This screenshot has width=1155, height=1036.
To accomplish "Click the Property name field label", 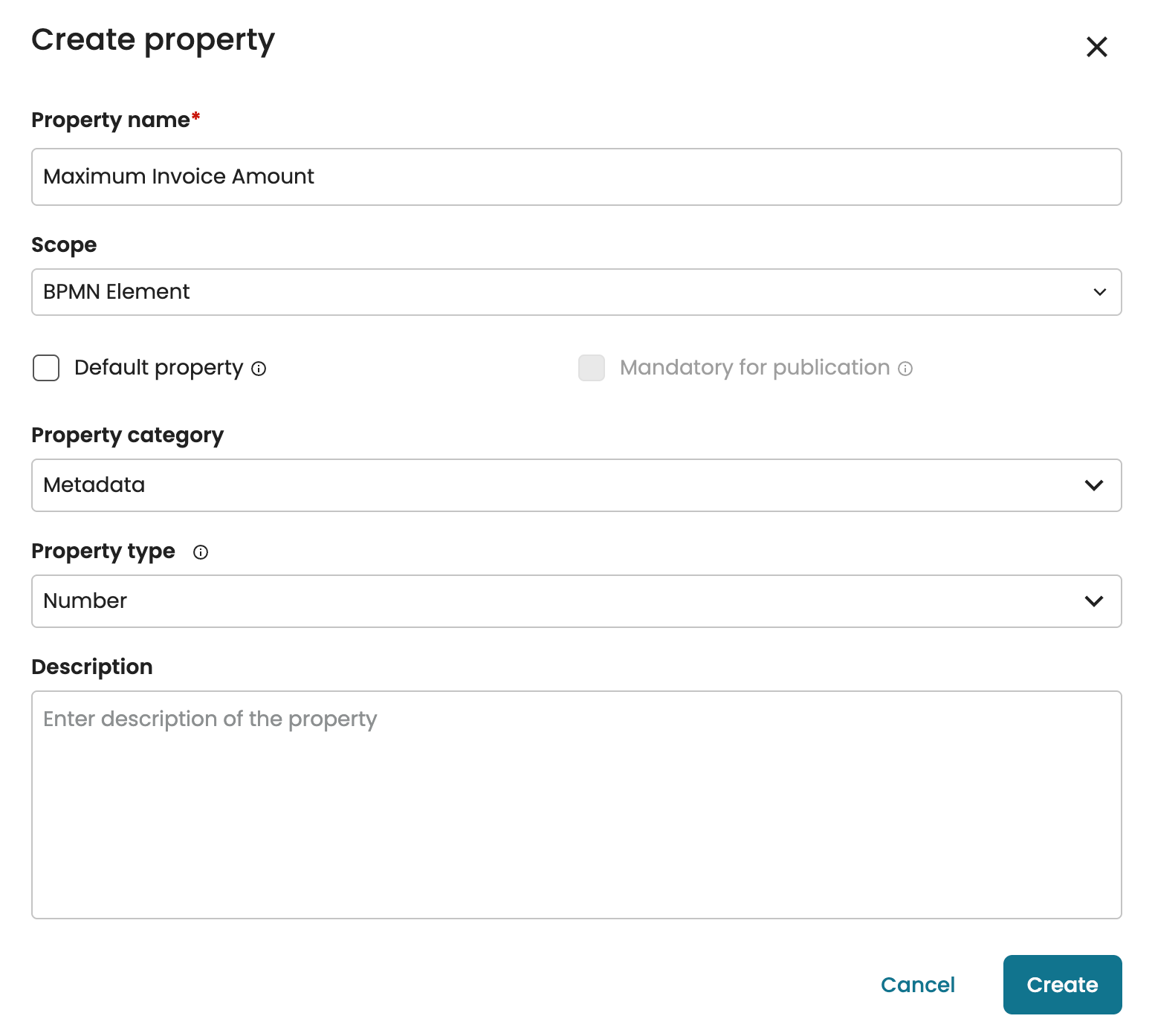I will (x=111, y=120).
